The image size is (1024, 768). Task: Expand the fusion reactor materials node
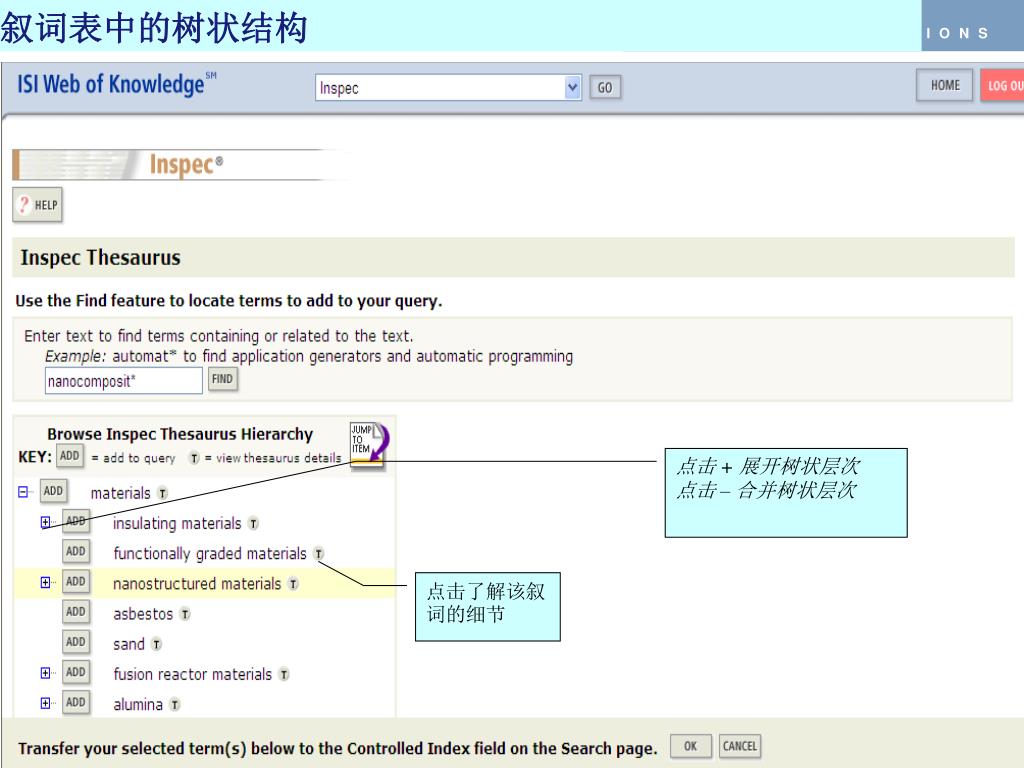pyautogui.click(x=45, y=673)
